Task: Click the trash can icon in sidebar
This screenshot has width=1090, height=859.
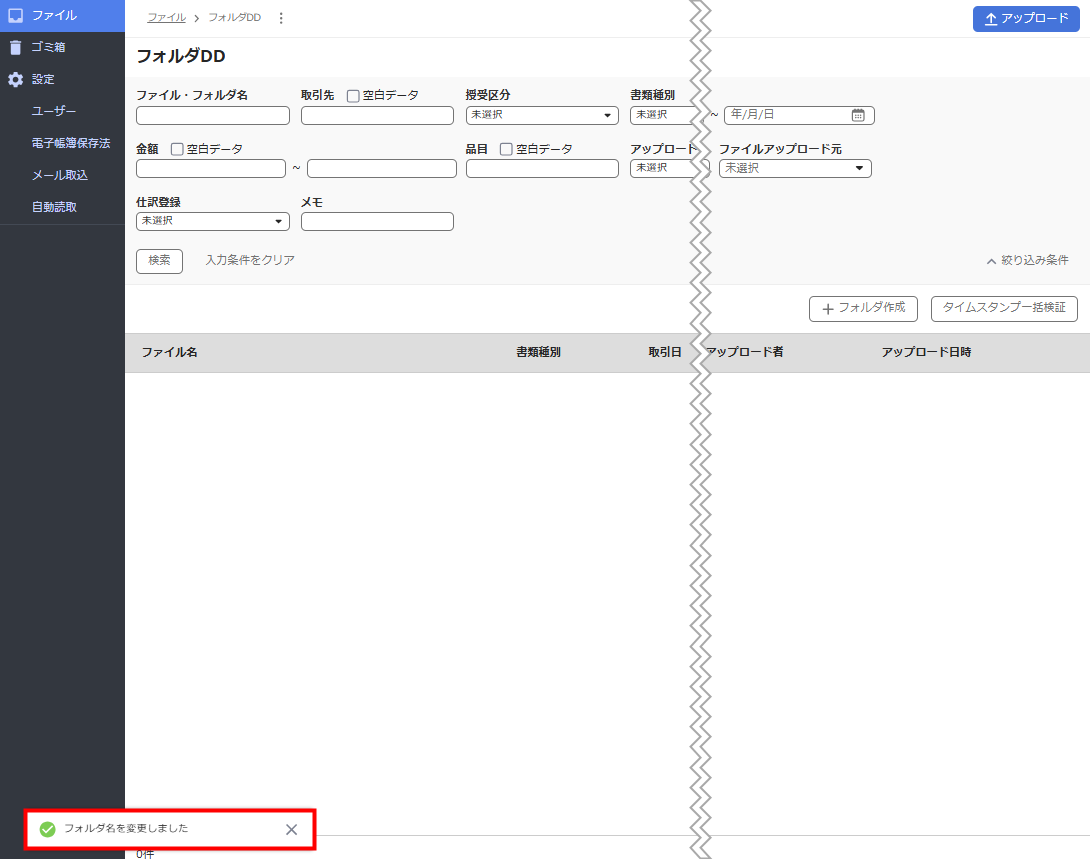Action: (x=15, y=47)
